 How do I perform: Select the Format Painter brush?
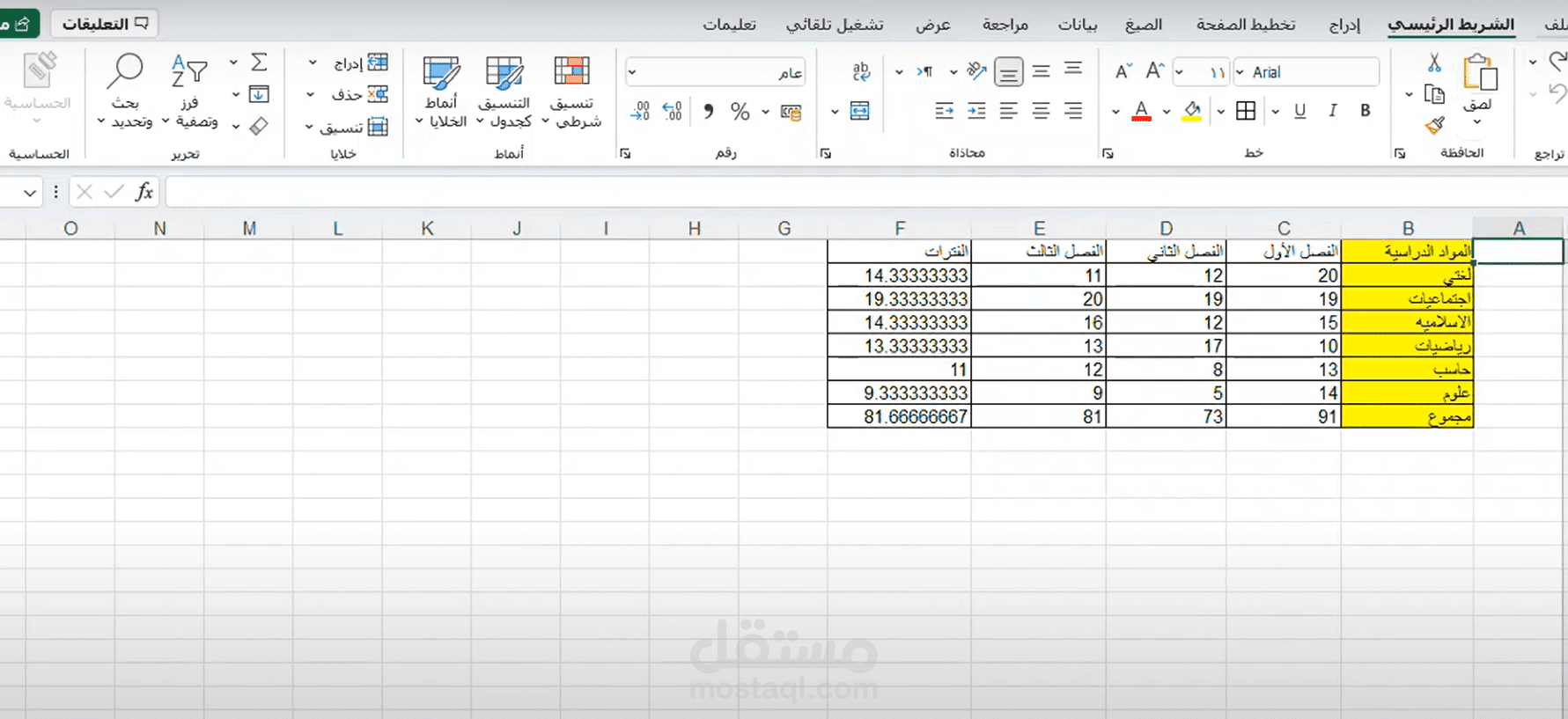click(x=1434, y=125)
